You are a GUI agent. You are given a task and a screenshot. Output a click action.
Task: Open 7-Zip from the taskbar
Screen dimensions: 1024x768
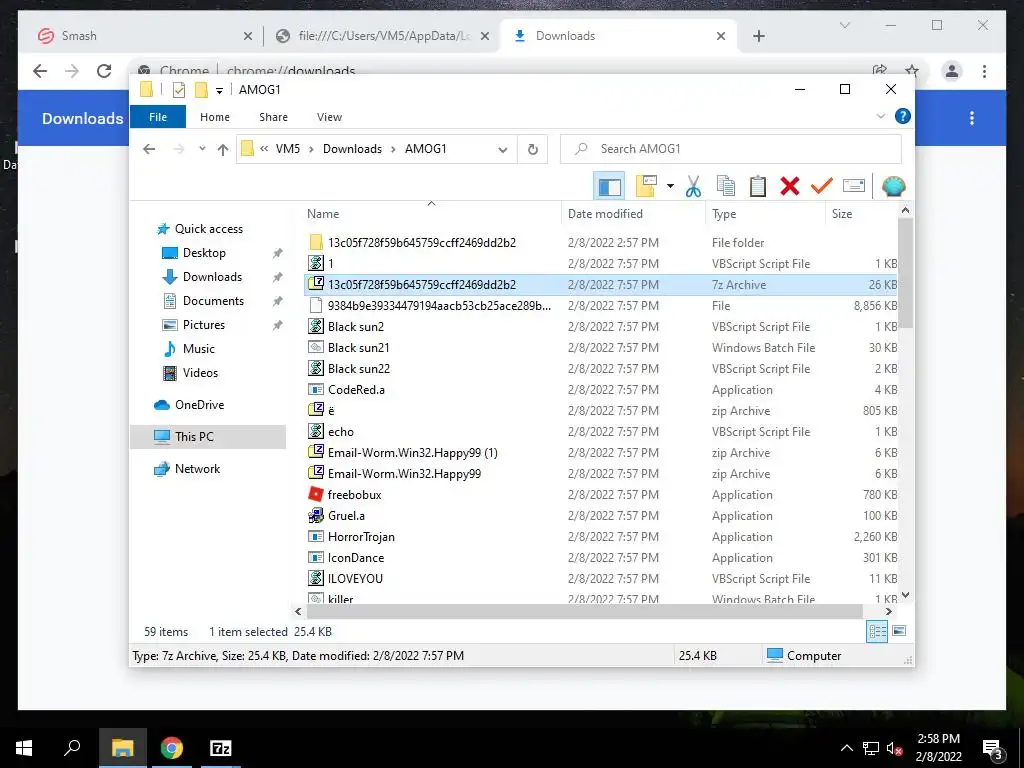pos(221,748)
